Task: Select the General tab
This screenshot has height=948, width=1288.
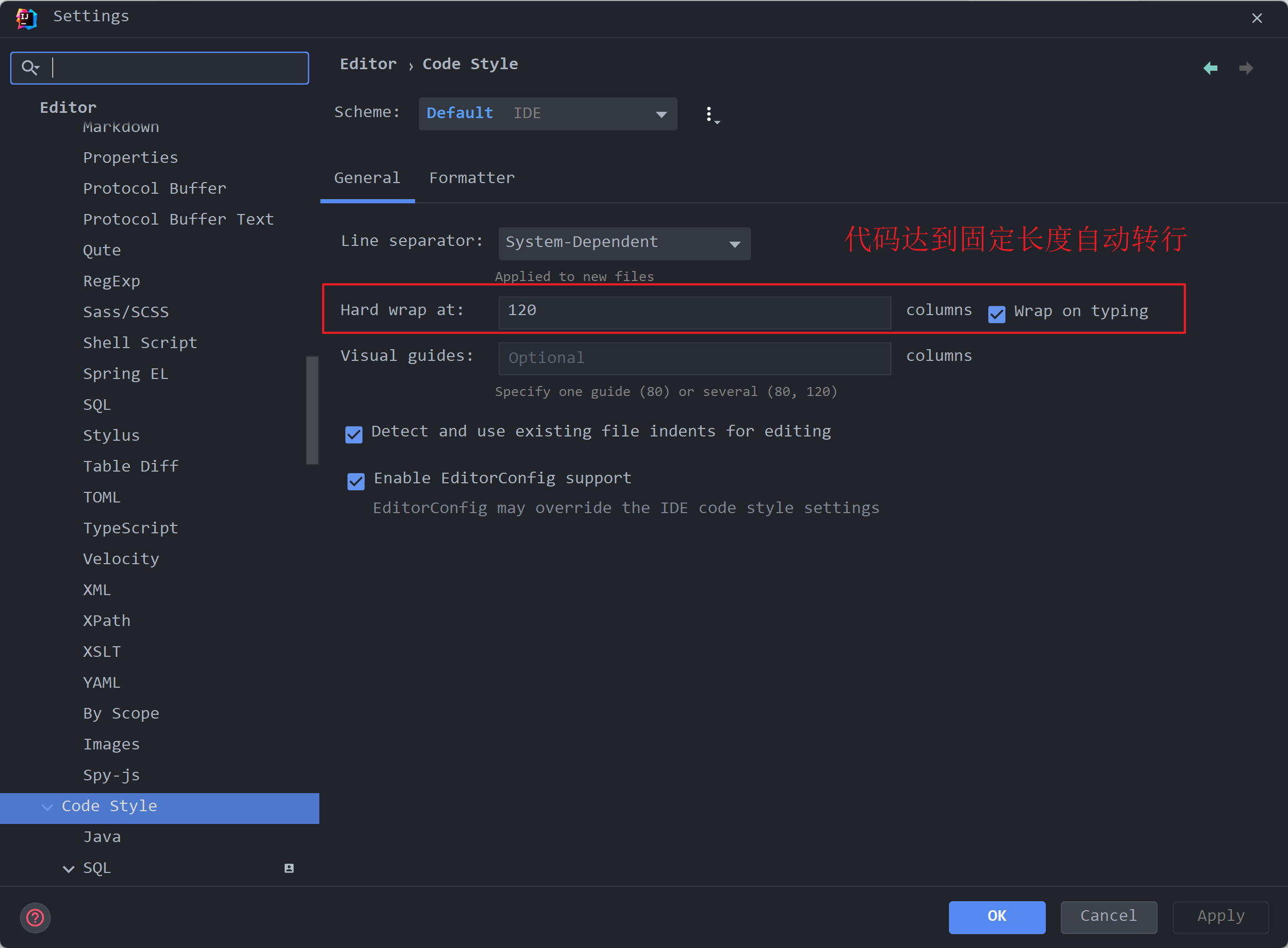Action: coord(367,178)
